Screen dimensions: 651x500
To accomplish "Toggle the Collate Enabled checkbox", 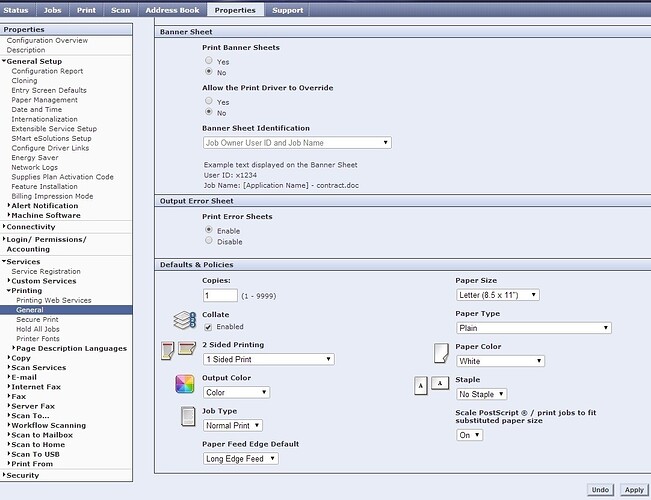I will [208, 327].
